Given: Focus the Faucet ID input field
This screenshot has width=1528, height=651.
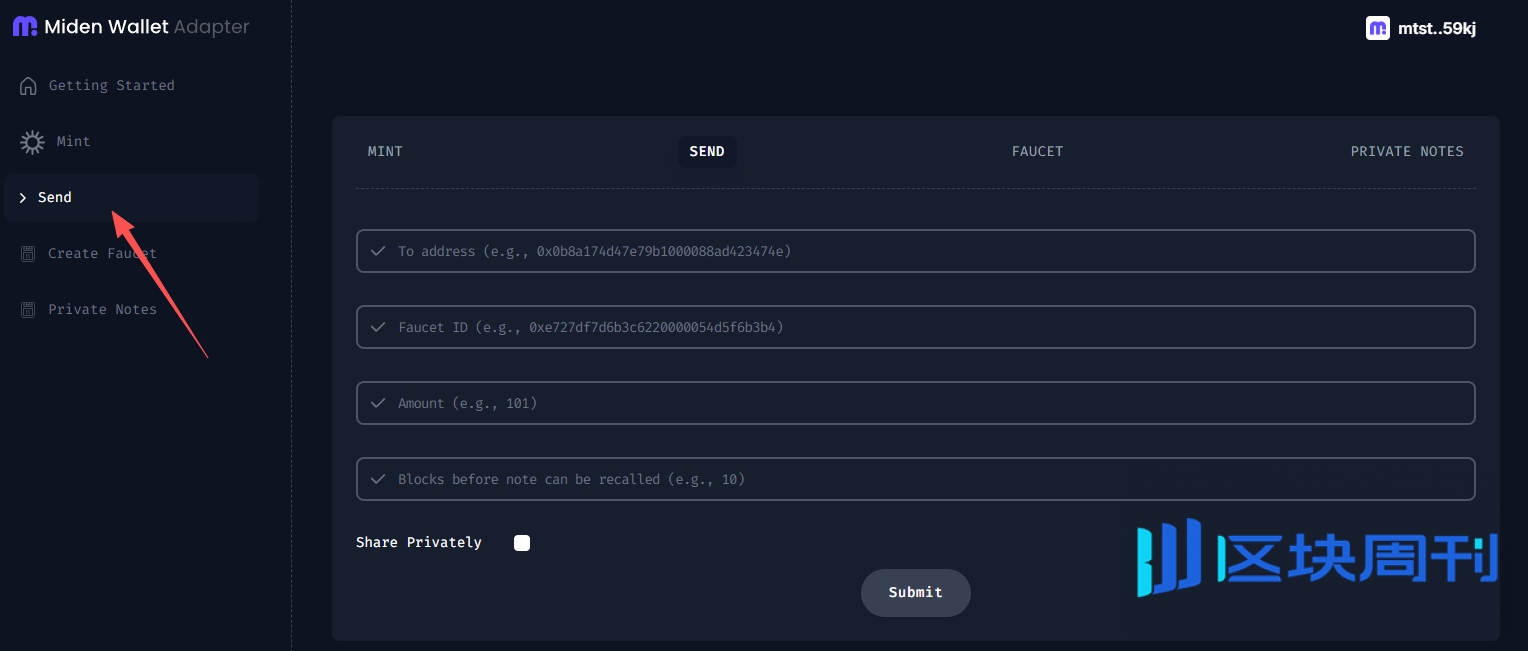Looking at the screenshot, I should [x=916, y=327].
